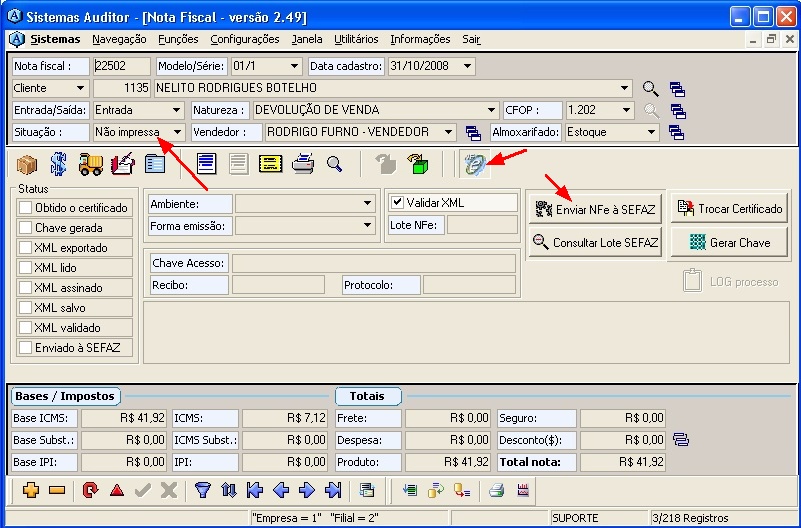Click the icon next to Desconto($) value

tap(681, 440)
